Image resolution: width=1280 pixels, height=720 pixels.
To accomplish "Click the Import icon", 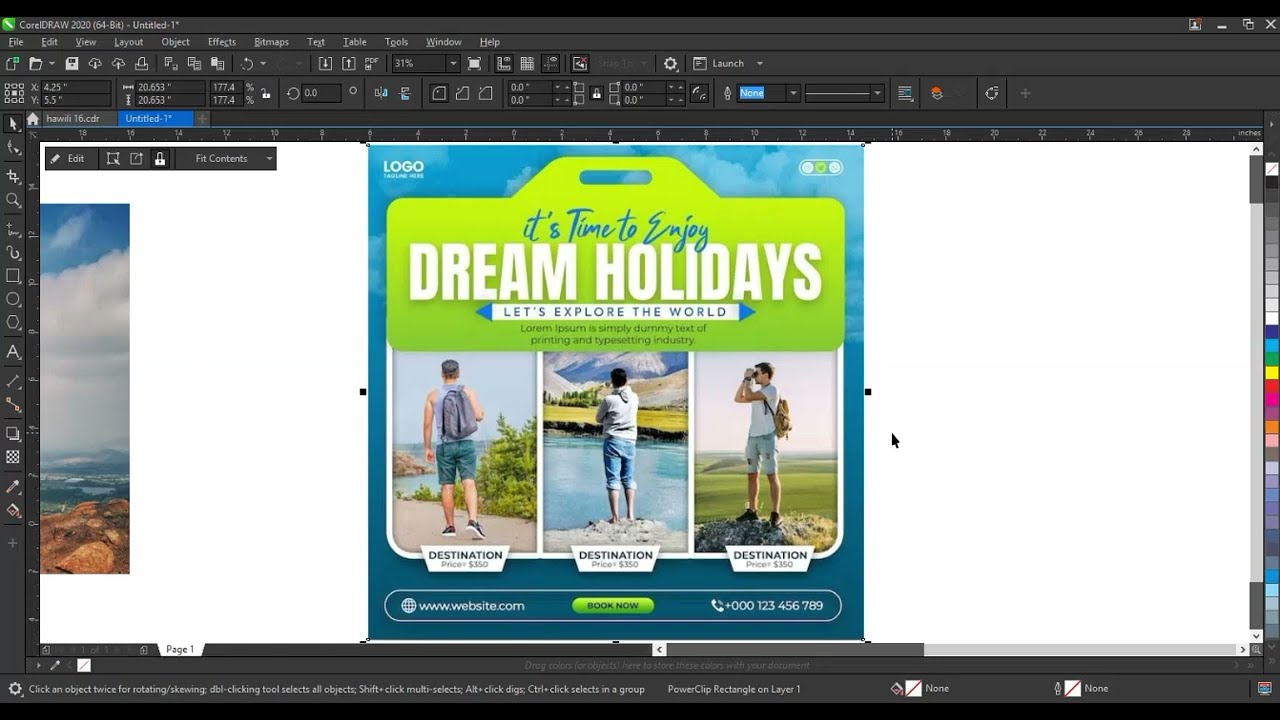I will (x=325, y=63).
